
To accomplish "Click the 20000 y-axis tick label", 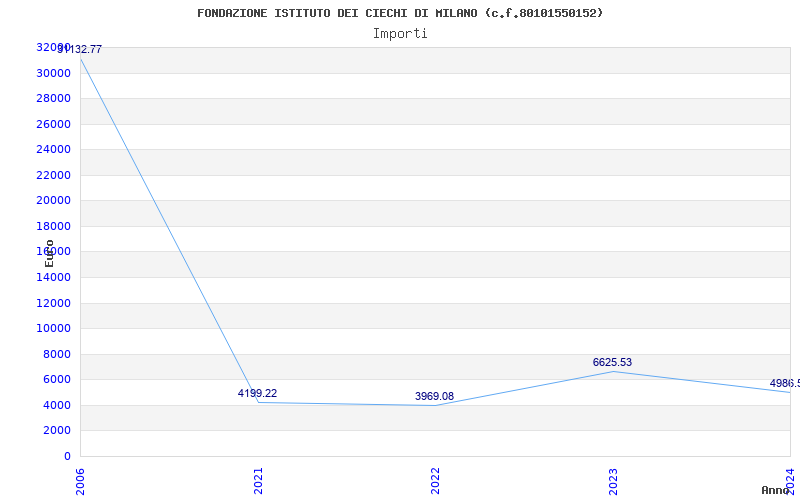I will pos(53,201).
